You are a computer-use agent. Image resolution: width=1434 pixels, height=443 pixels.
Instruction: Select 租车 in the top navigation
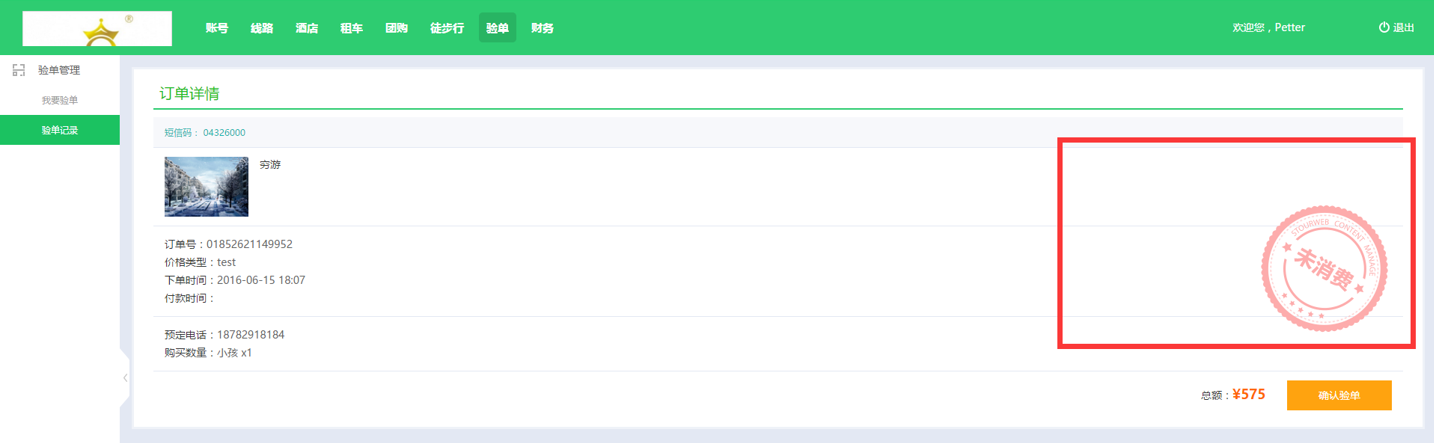352,28
